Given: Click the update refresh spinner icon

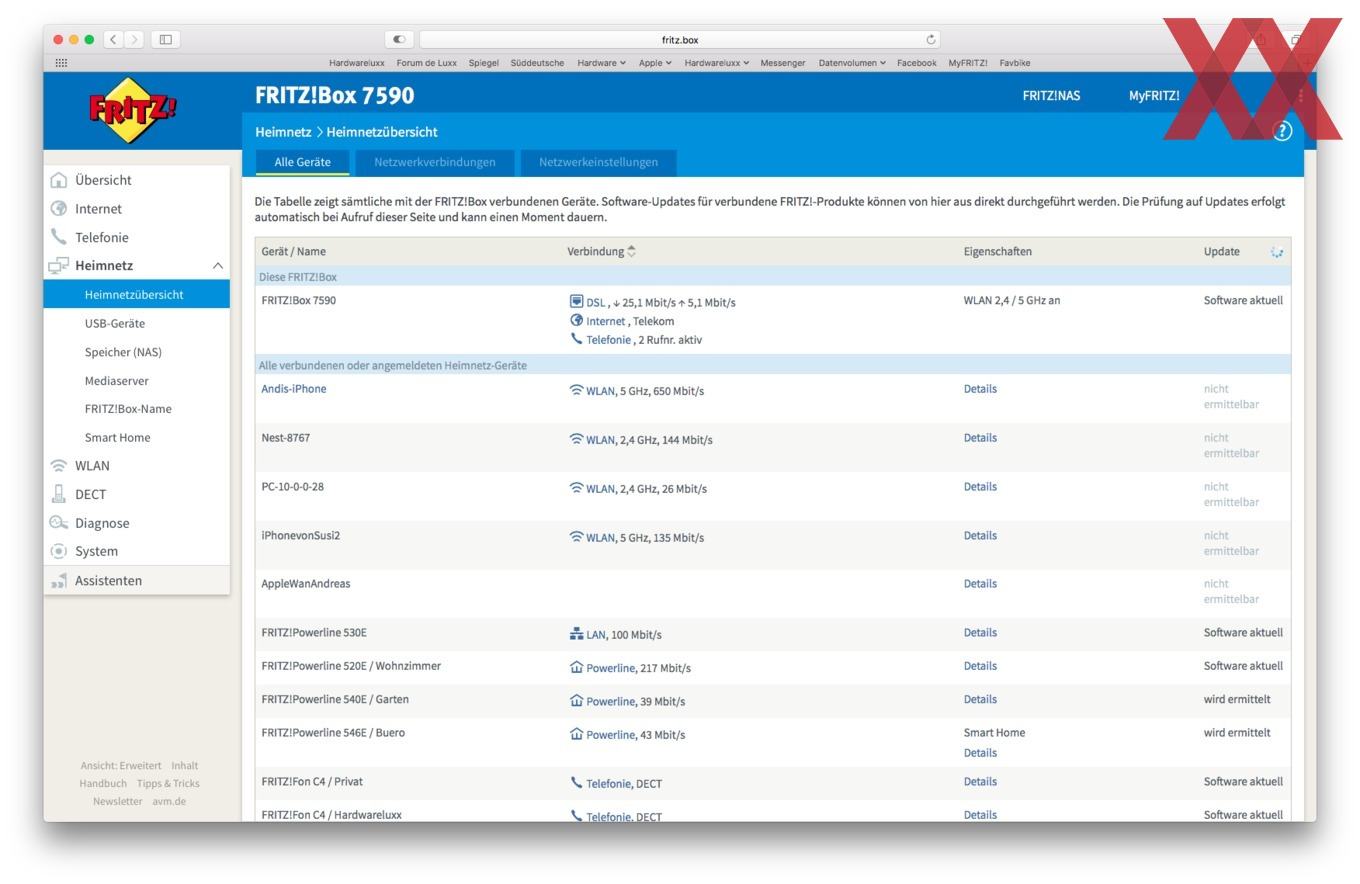Looking at the screenshot, I should pos(1277,252).
